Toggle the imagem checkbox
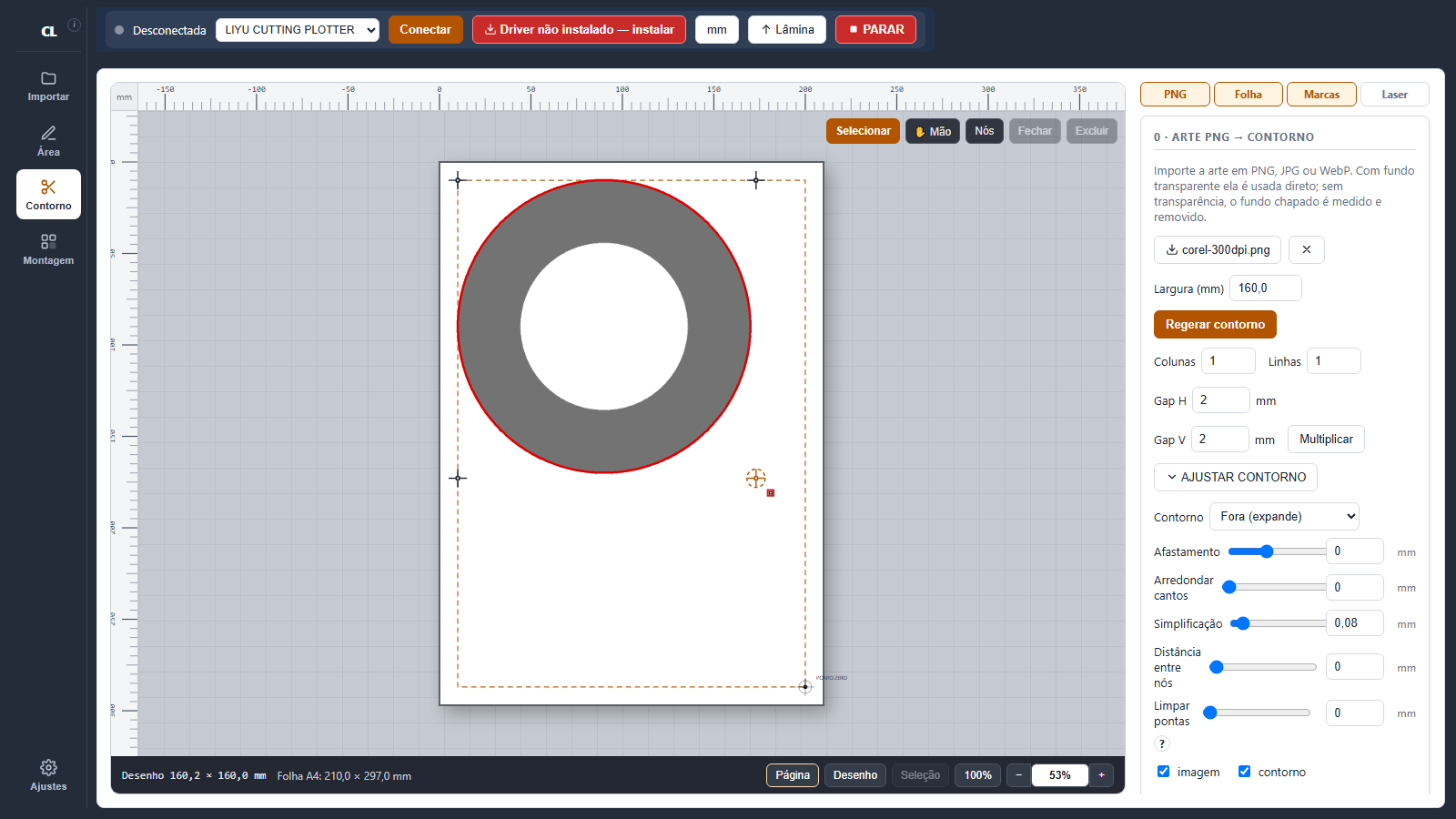The image size is (1456, 819). pos(1163,772)
